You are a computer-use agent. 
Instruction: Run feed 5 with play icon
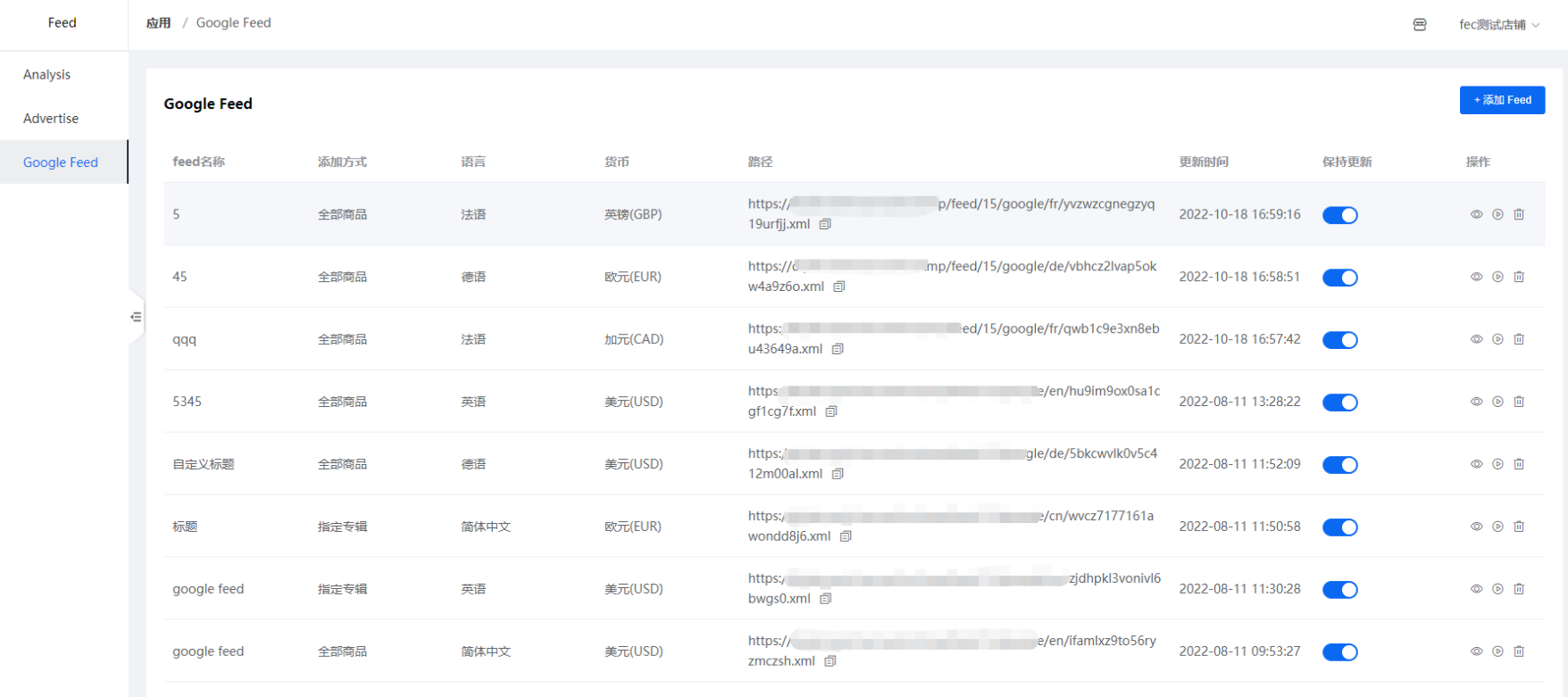(1497, 214)
